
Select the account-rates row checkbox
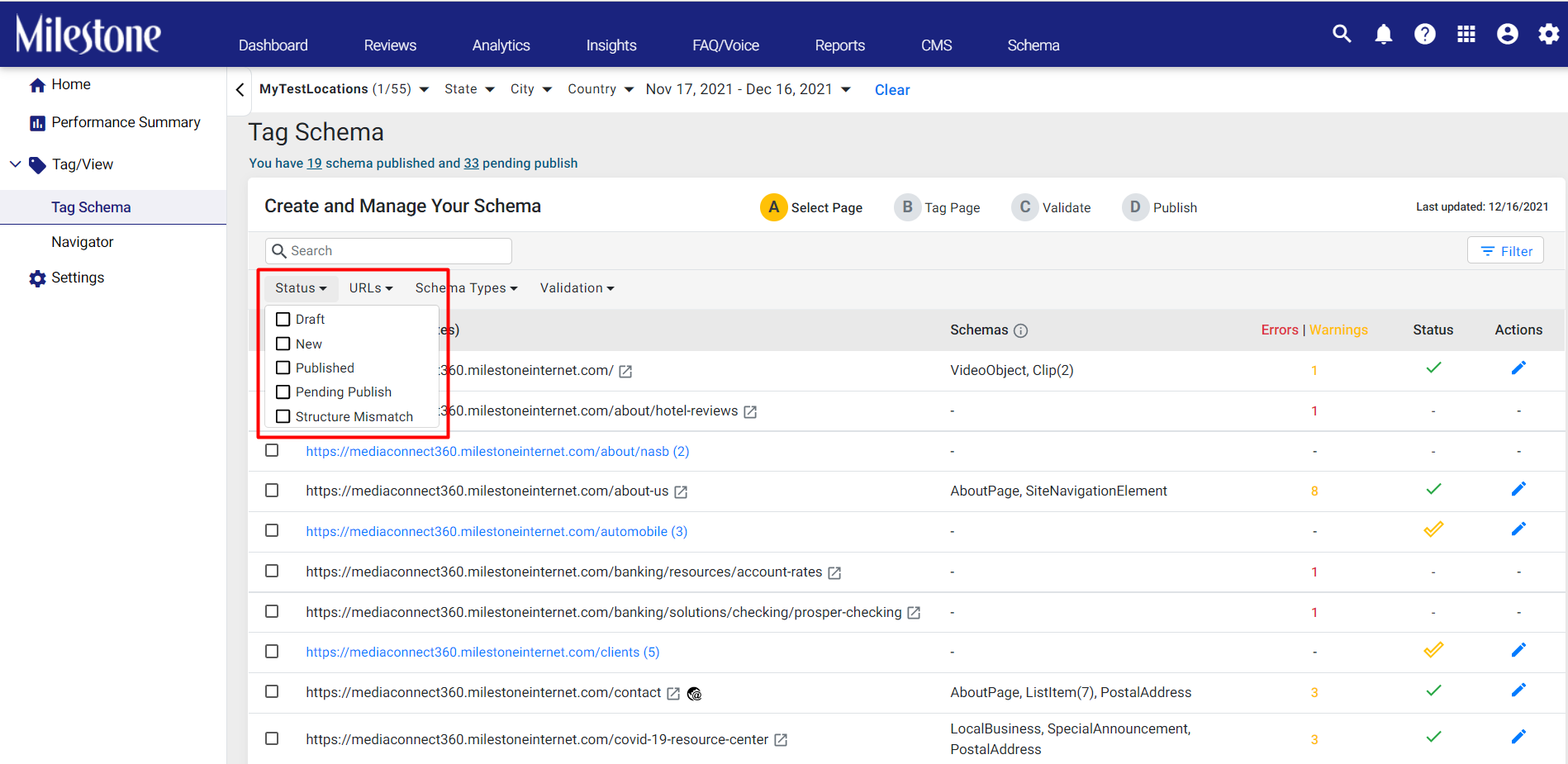[x=272, y=571]
